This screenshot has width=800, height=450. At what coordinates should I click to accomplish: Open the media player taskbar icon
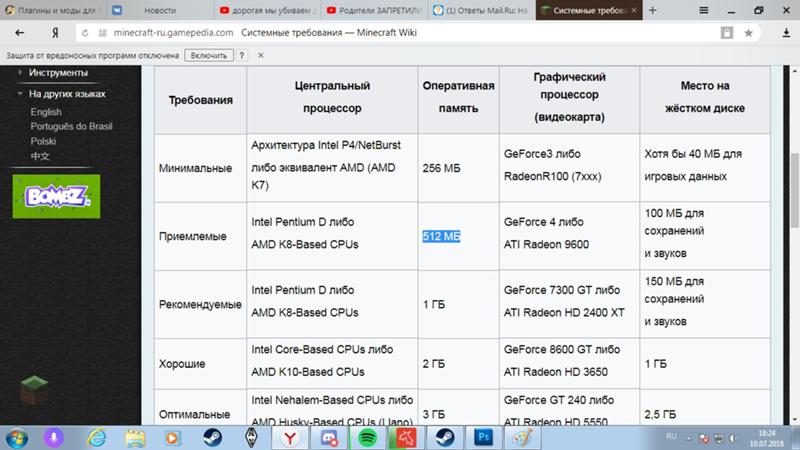[x=172, y=438]
